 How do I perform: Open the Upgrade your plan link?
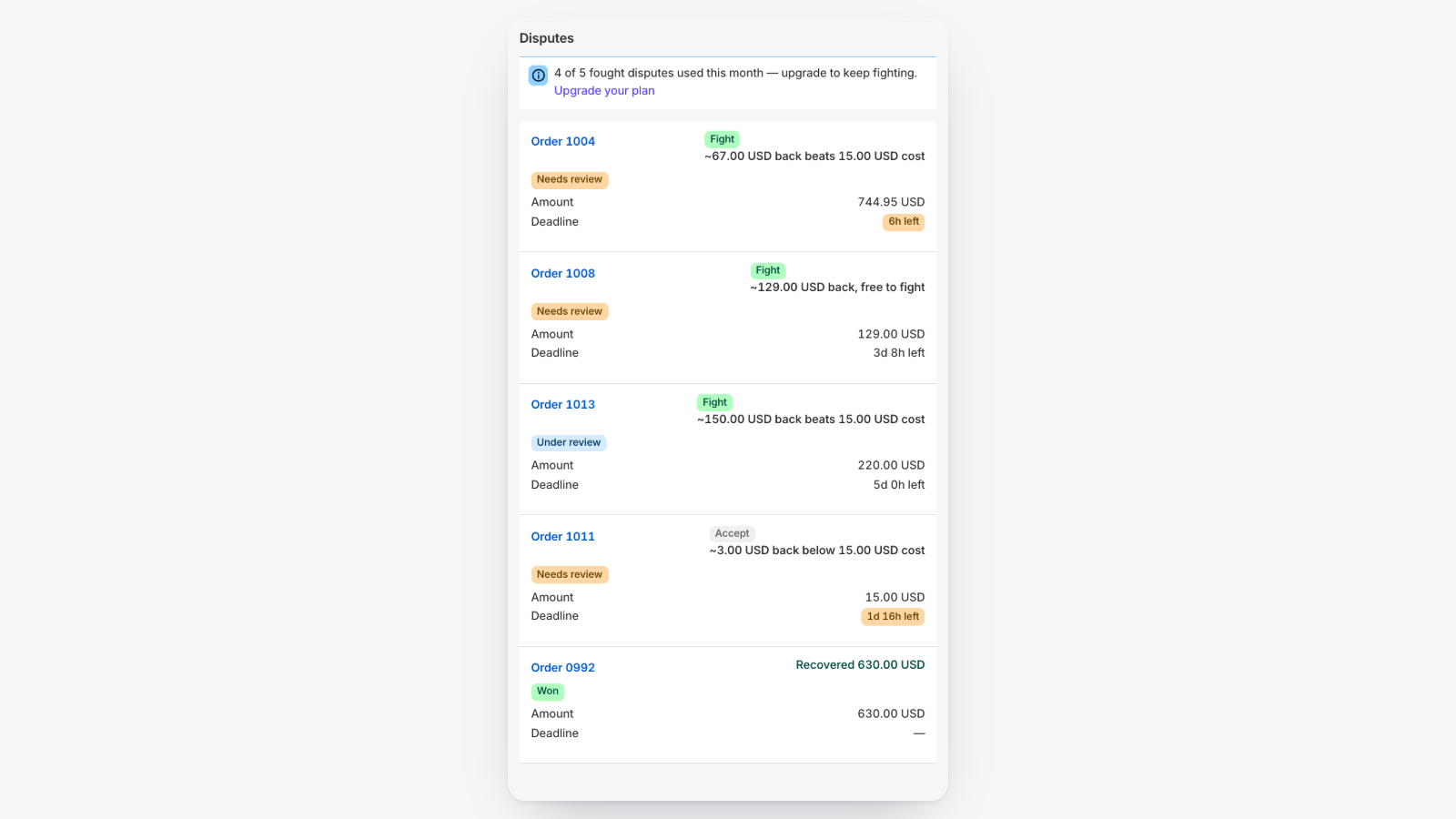(x=604, y=91)
